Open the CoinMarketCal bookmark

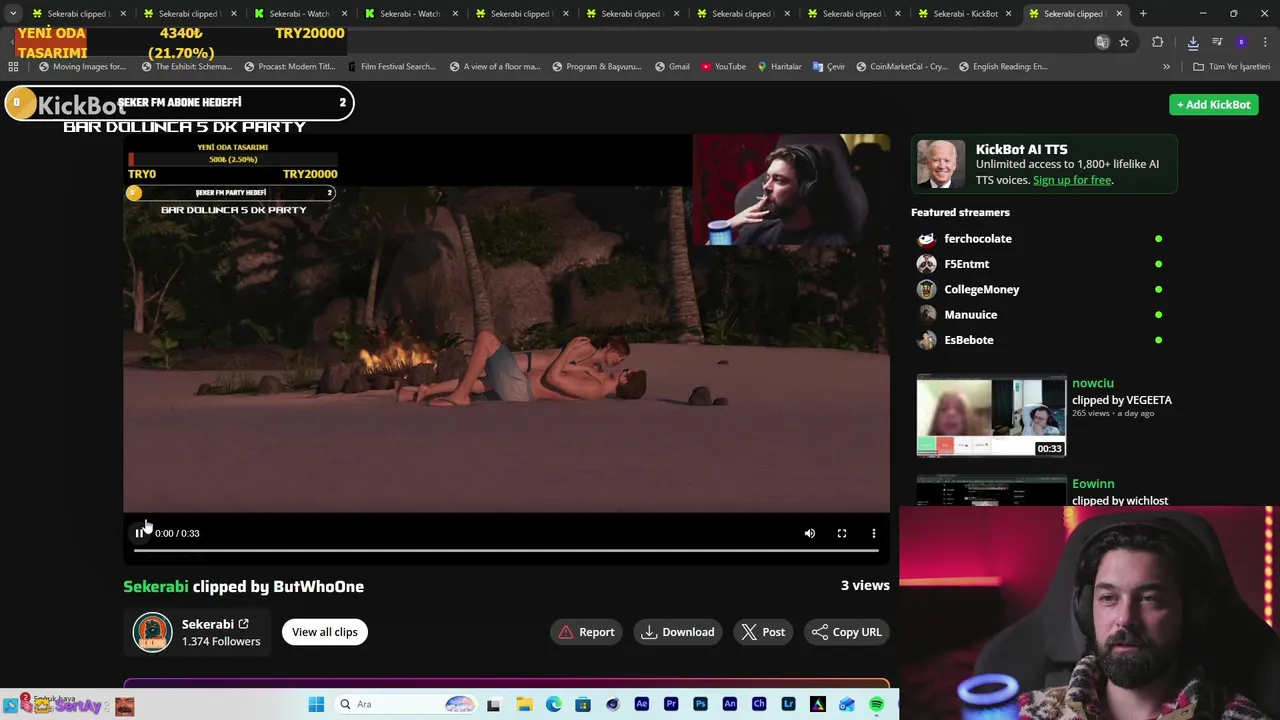click(901, 67)
